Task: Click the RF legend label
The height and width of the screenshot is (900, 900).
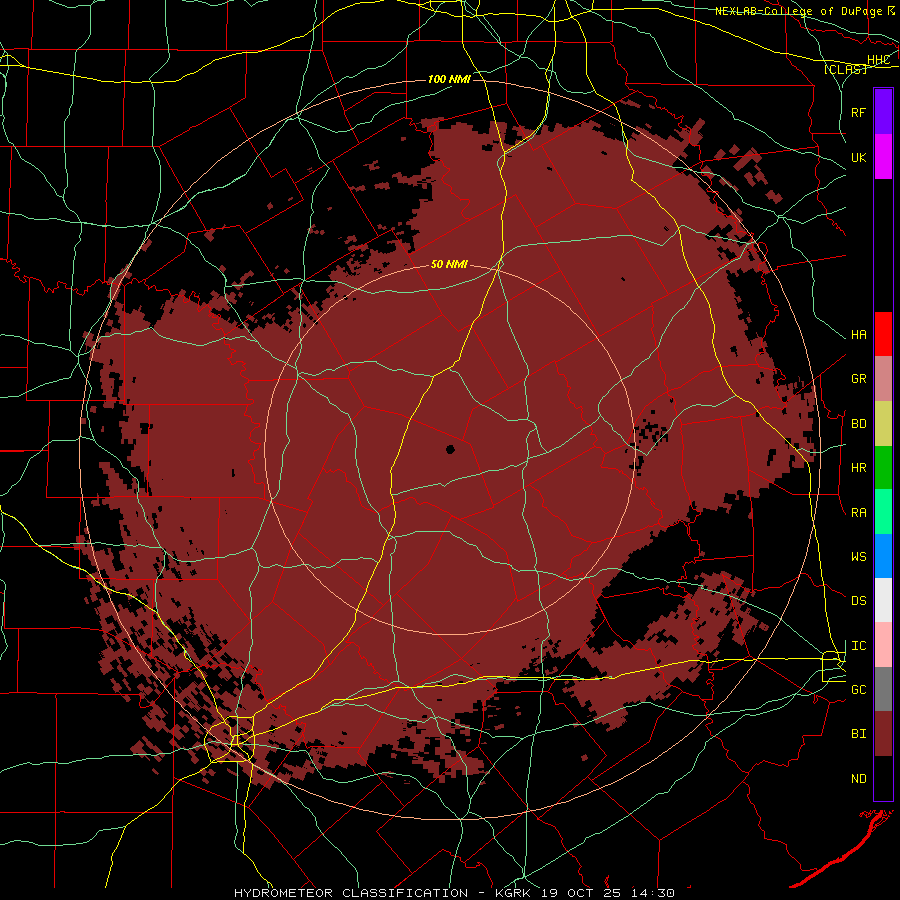Action: (859, 112)
